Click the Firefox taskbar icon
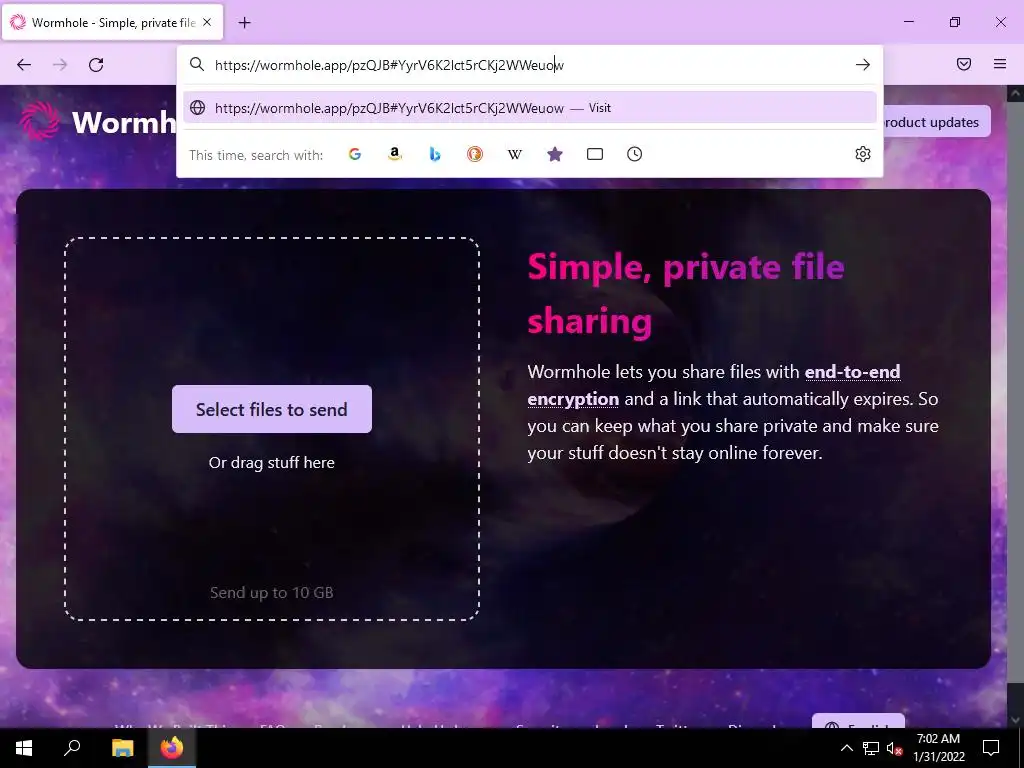Screen dimensions: 1024x768 [172, 748]
